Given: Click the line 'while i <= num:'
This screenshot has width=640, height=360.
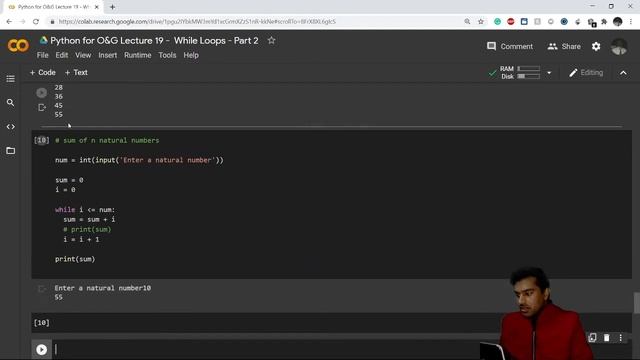Looking at the screenshot, I should pos(85,210).
